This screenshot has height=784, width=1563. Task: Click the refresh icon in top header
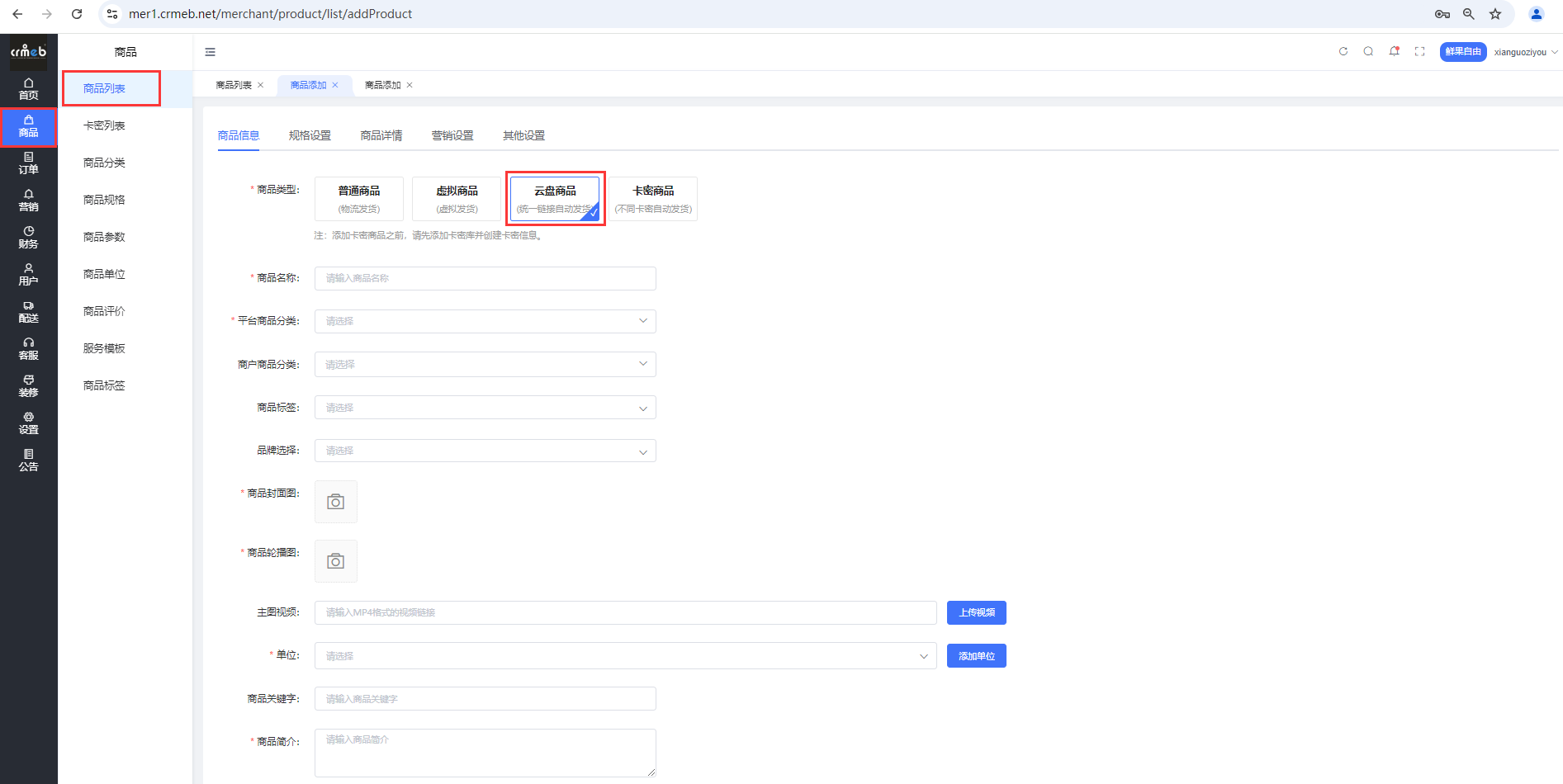pyautogui.click(x=1343, y=51)
